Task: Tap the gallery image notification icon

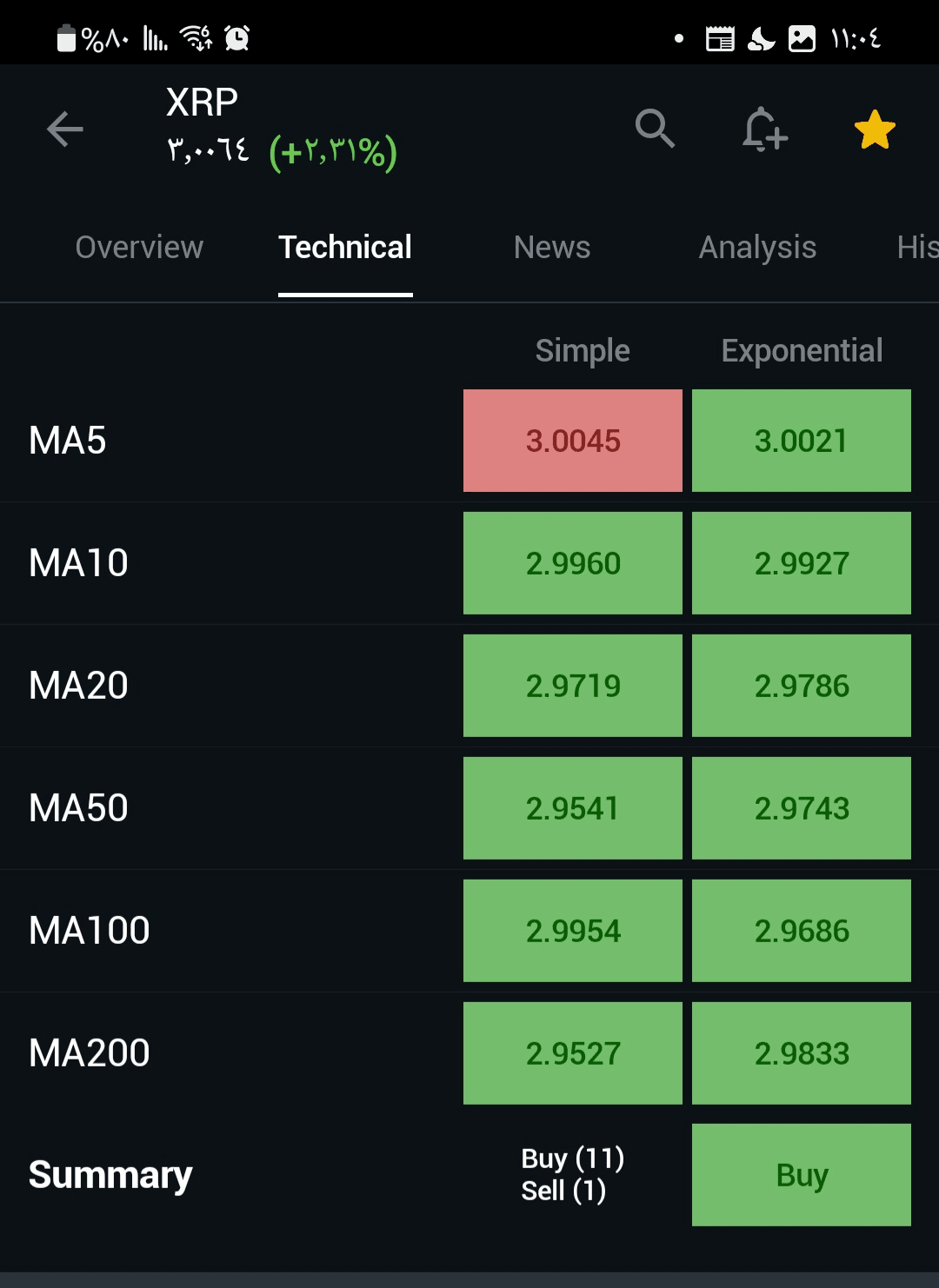Action: click(802, 39)
